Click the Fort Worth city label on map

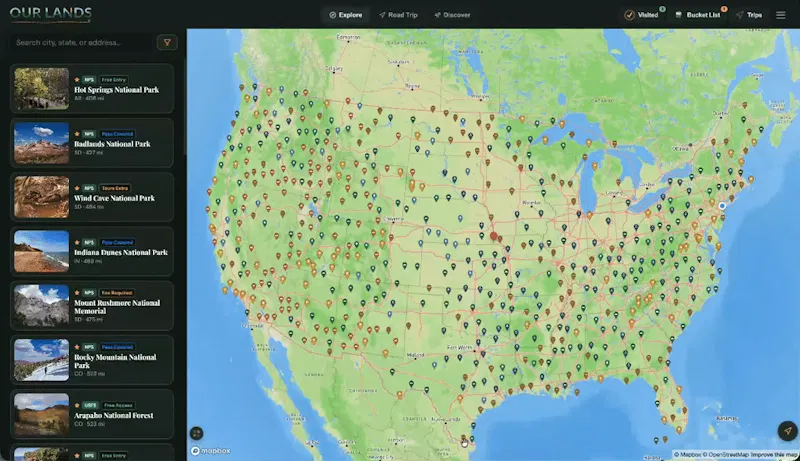pos(459,348)
